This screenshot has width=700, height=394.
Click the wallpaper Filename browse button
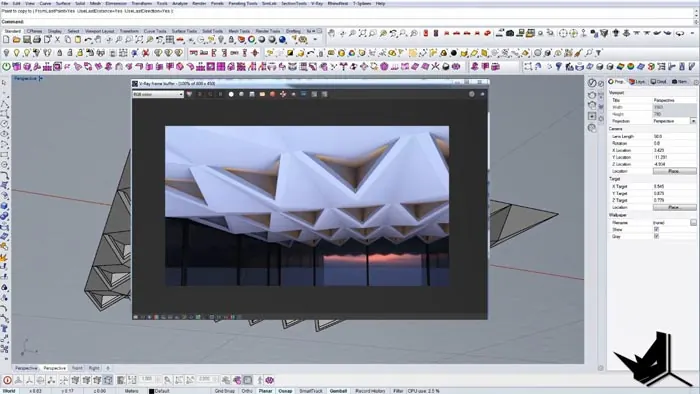pos(693,222)
